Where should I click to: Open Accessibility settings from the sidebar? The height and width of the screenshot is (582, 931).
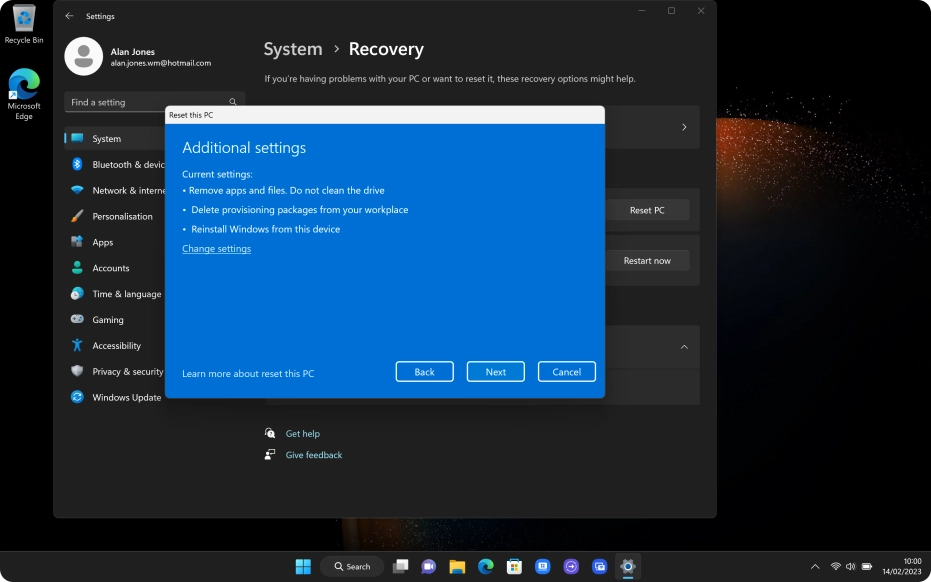pos(120,345)
